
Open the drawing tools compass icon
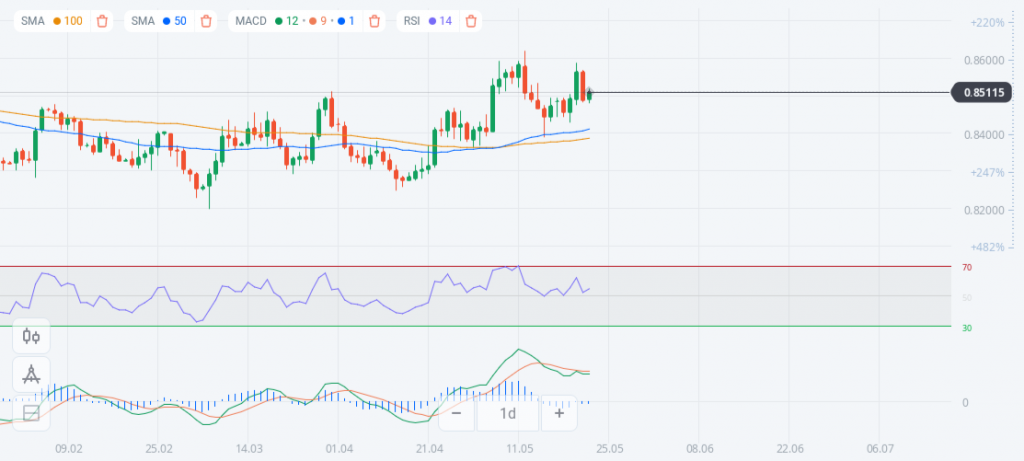coord(31,375)
